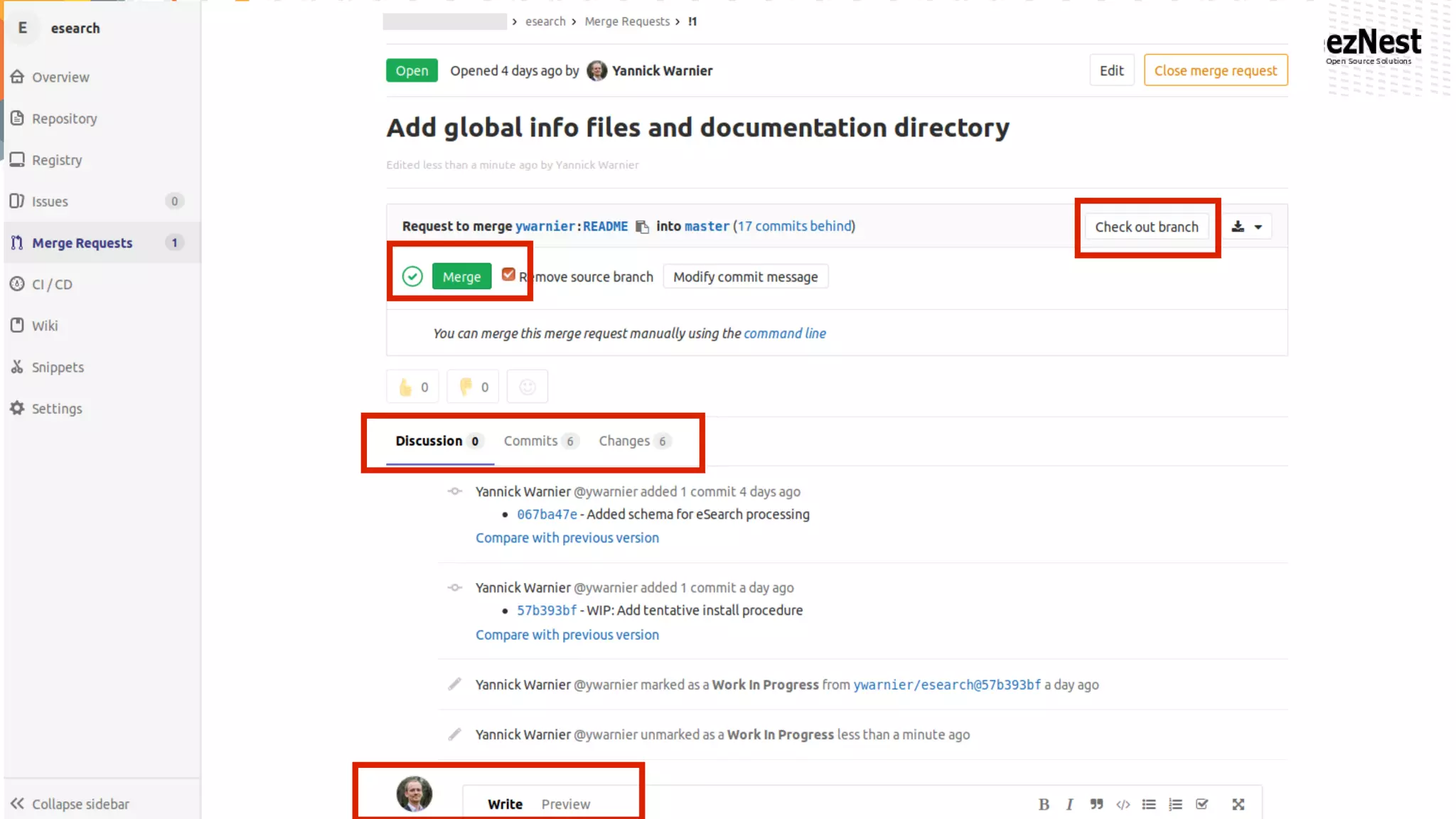The height and width of the screenshot is (819, 1456).
Task: Open the download patches dropdown
Action: point(1247,227)
